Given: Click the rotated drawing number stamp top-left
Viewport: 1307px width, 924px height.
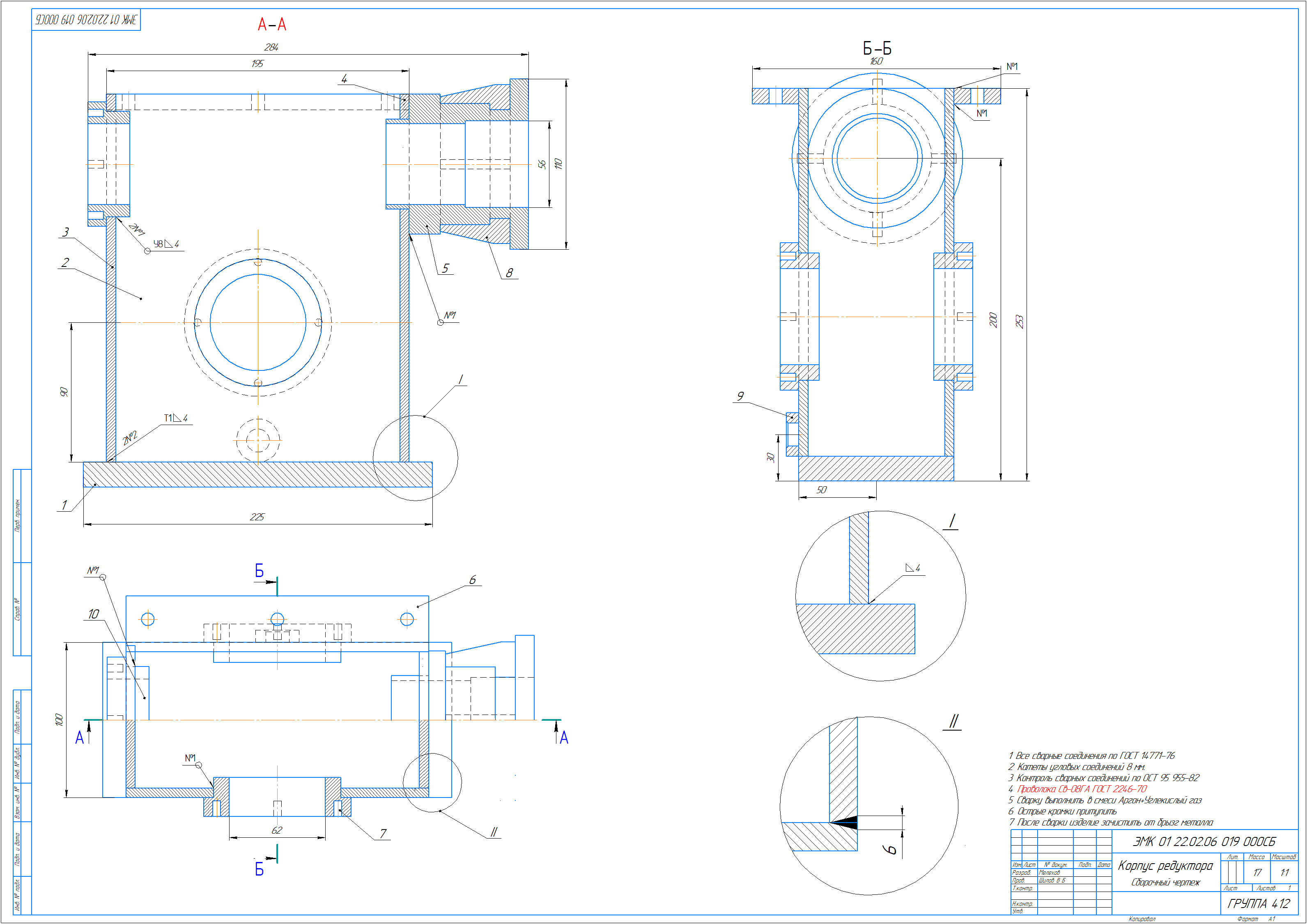Looking at the screenshot, I should [x=86, y=20].
